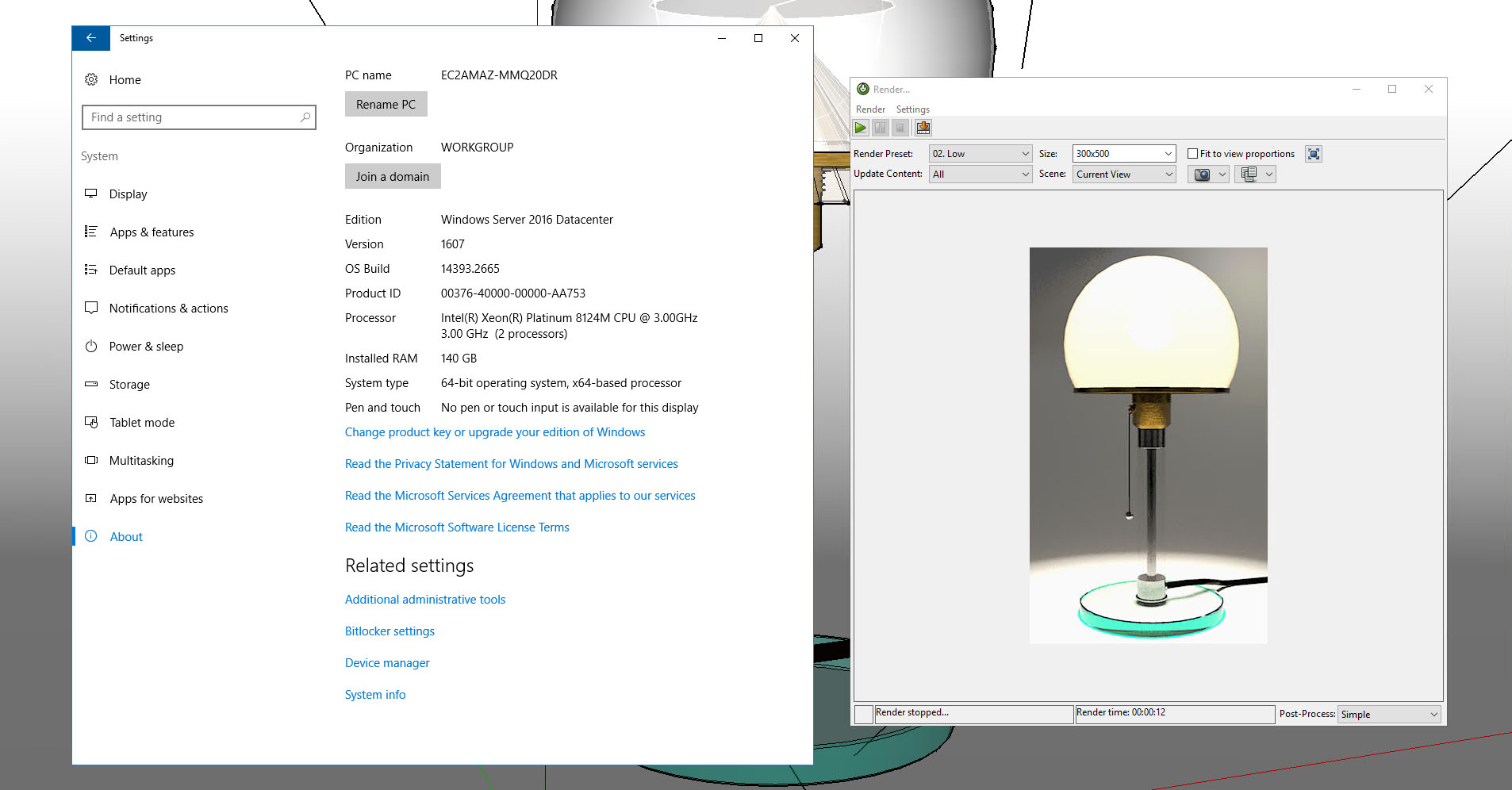Image resolution: width=1512 pixels, height=790 pixels.
Task: Click the Join a domain button
Action: [393, 177]
